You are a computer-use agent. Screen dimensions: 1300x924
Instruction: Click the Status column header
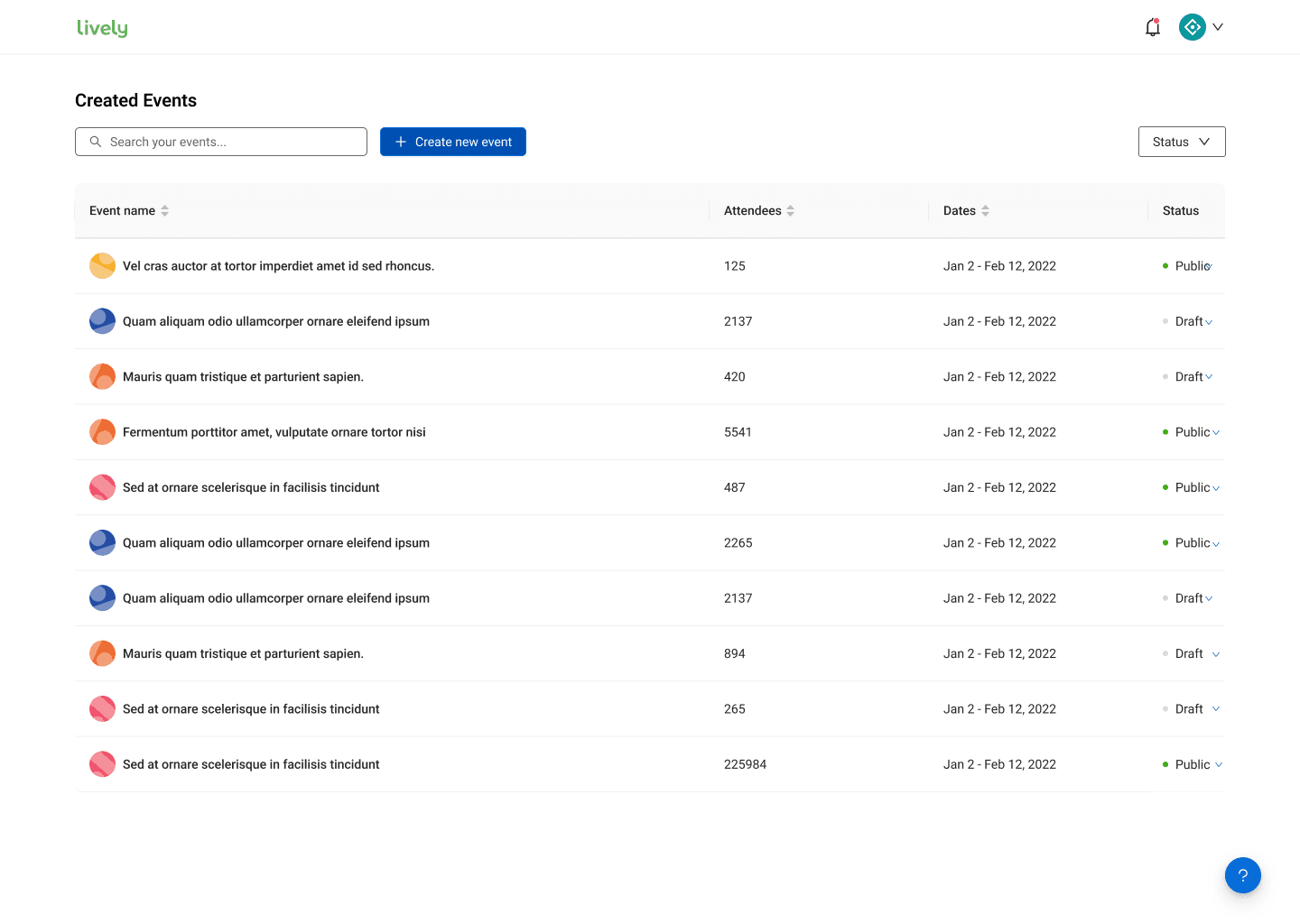1180,210
